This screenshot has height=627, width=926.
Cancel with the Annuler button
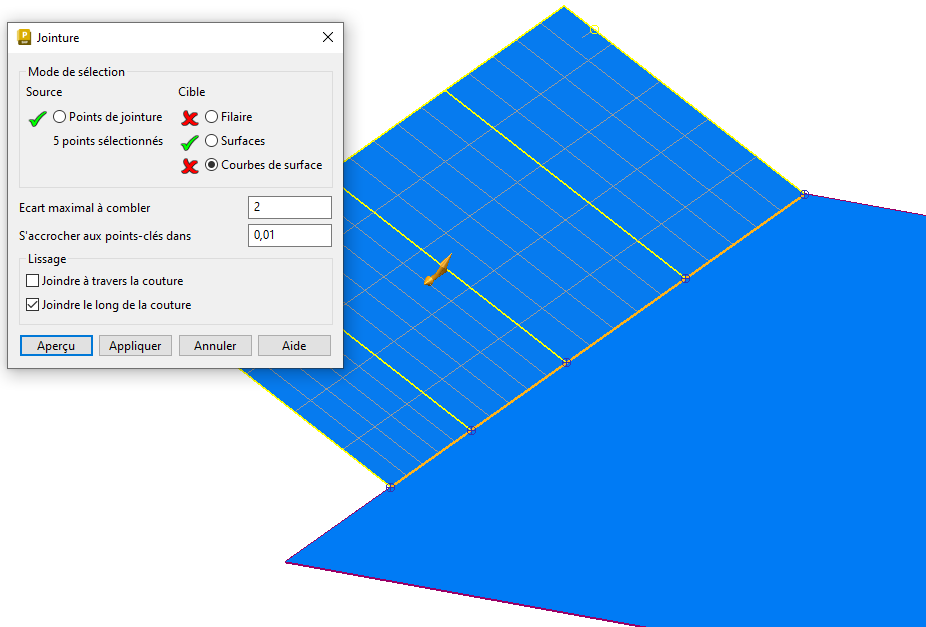[215, 346]
